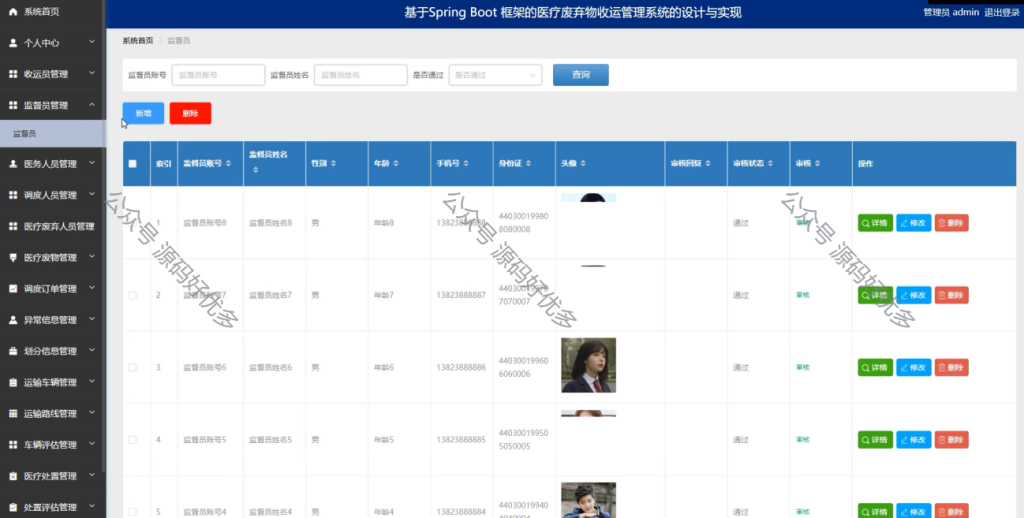The width and height of the screenshot is (1024, 518).
Task: Click 系统首页 breadcrumb link
Action: (138, 40)
